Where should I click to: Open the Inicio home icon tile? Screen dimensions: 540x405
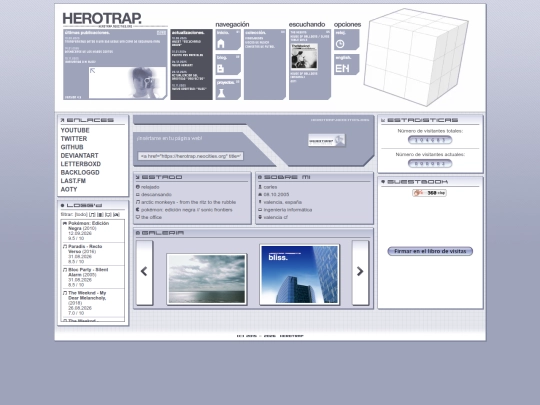(228, 40)
